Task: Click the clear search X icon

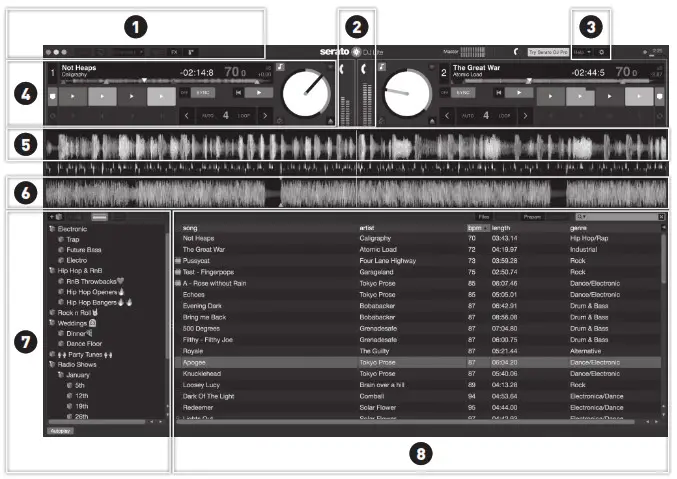Action: 661,217
